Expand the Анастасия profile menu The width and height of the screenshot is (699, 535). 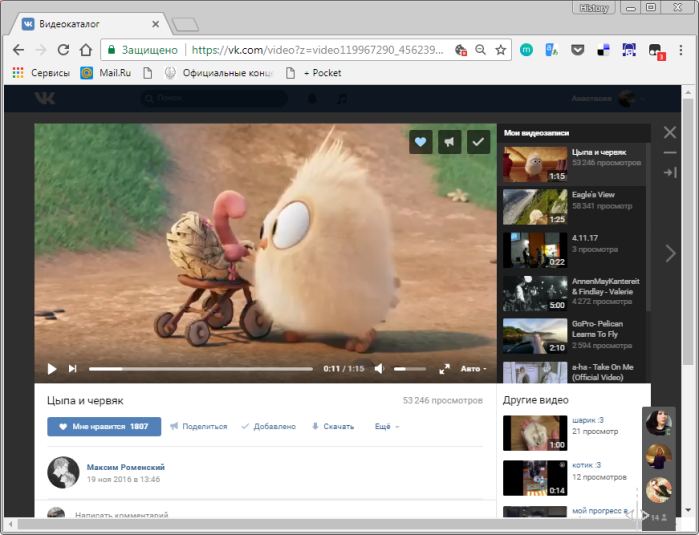[609, 99]
